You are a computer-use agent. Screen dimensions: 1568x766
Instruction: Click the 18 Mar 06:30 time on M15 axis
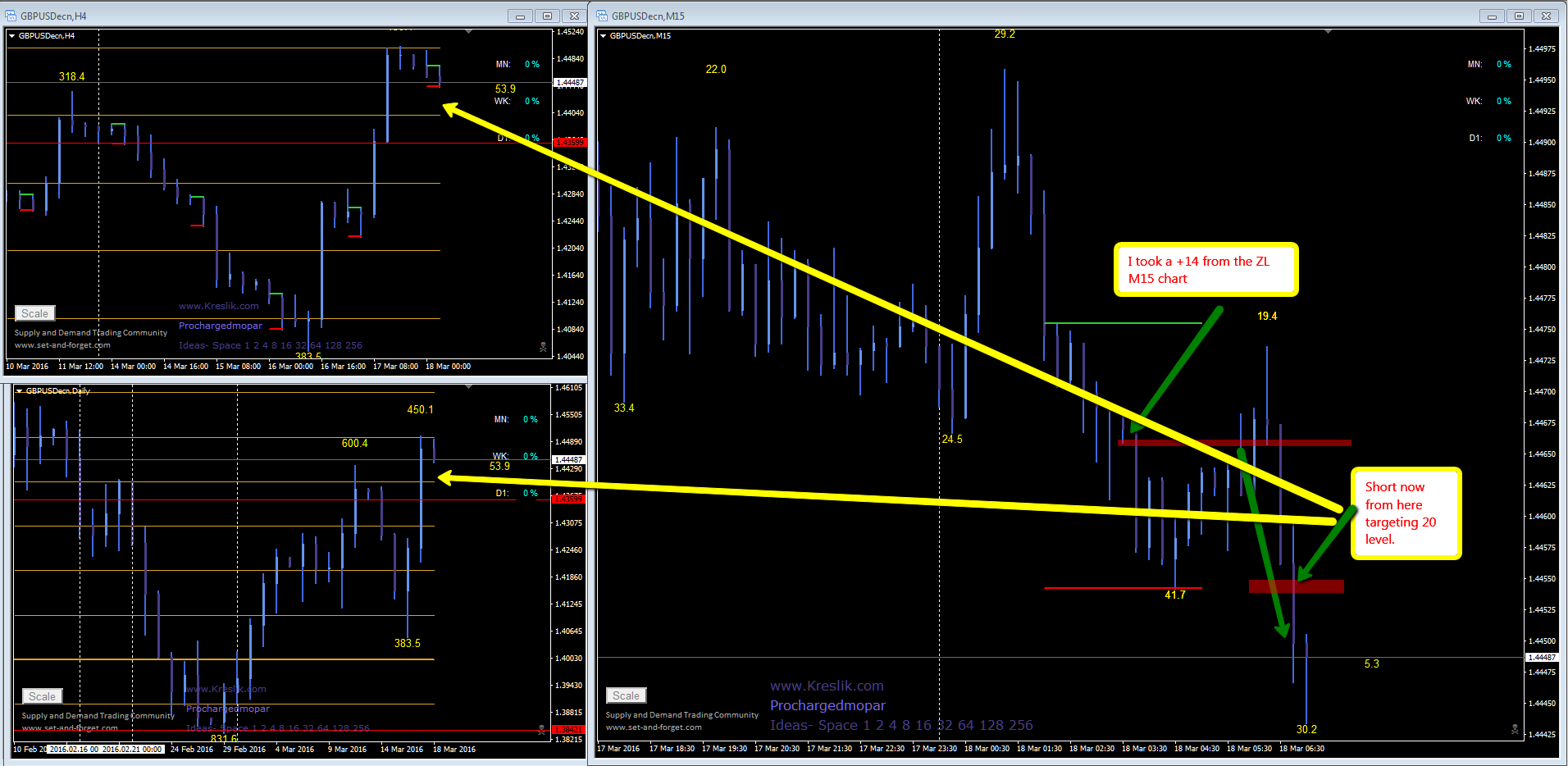pyautogui.click(x=1301, y=748)
